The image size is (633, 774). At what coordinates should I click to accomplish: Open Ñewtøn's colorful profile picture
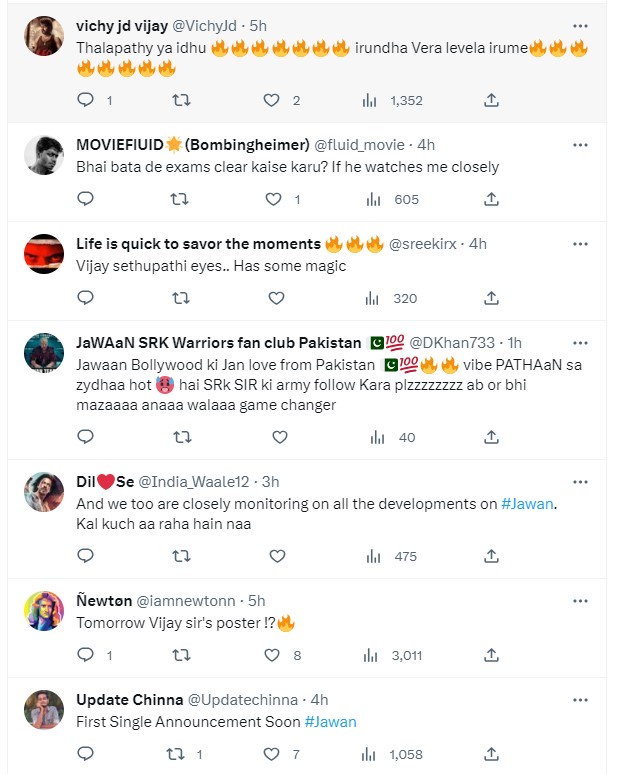click(44, 611)
